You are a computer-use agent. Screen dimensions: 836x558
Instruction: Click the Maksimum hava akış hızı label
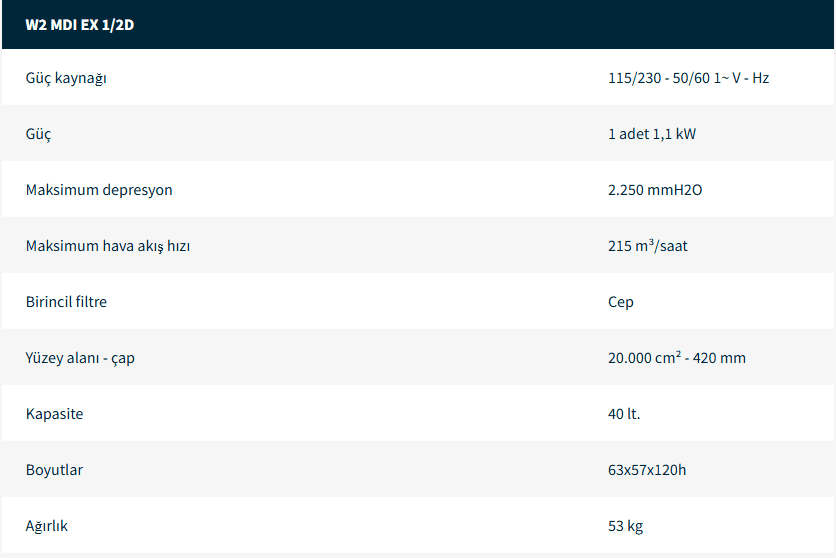click(108, 246)
